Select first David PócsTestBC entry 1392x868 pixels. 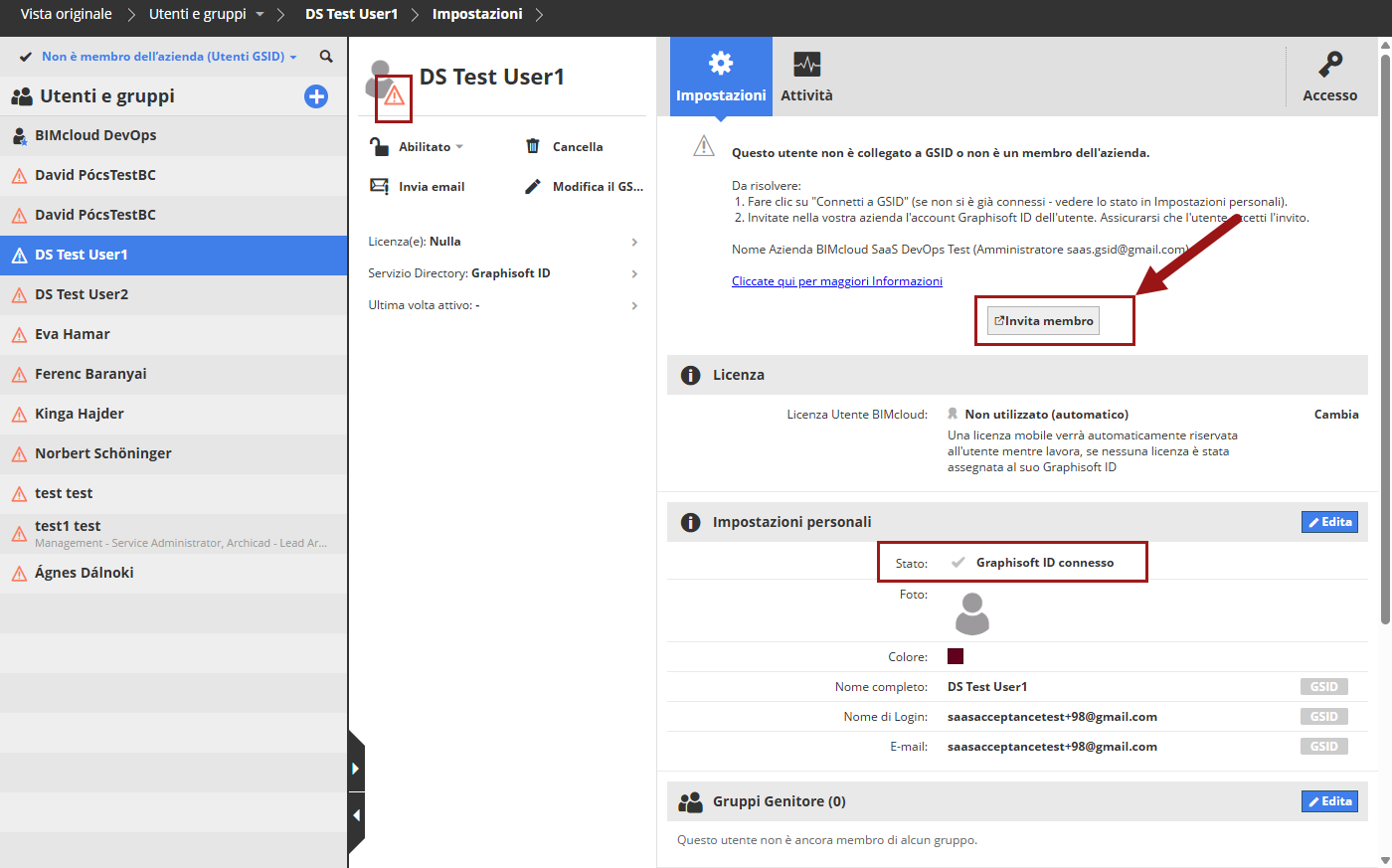174,176
